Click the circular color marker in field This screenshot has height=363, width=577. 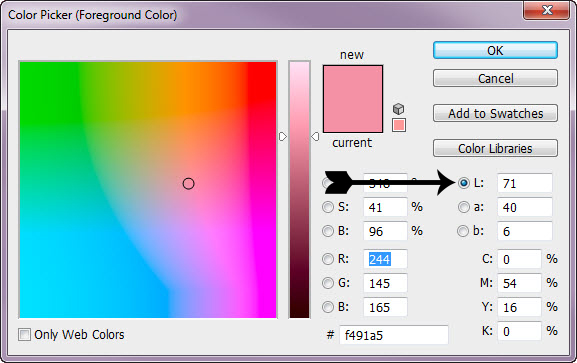point(188,184)
